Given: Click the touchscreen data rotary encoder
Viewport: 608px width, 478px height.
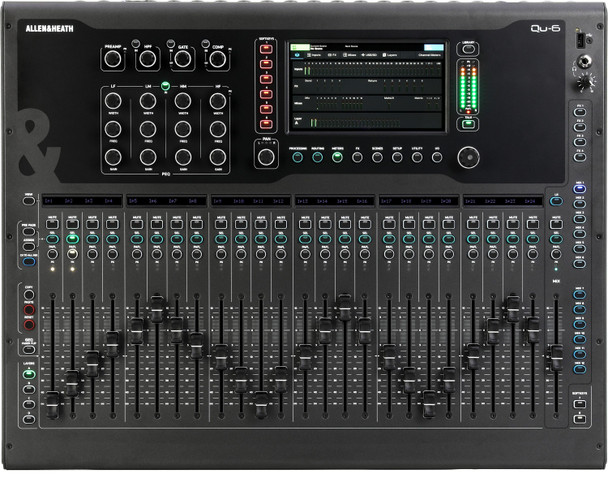Looking at the screenshot, I should coord(468,157).
